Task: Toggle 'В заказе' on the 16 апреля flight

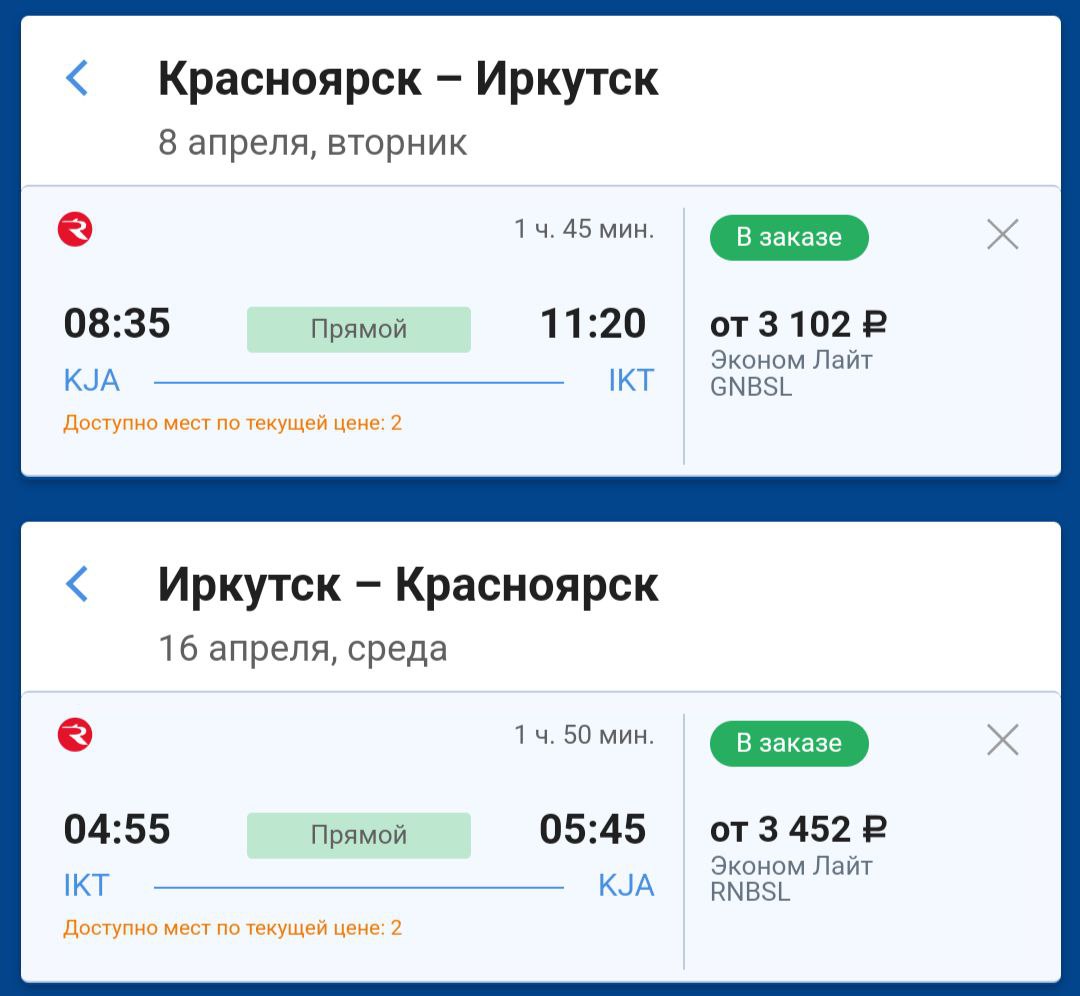Action: (789, 743)
